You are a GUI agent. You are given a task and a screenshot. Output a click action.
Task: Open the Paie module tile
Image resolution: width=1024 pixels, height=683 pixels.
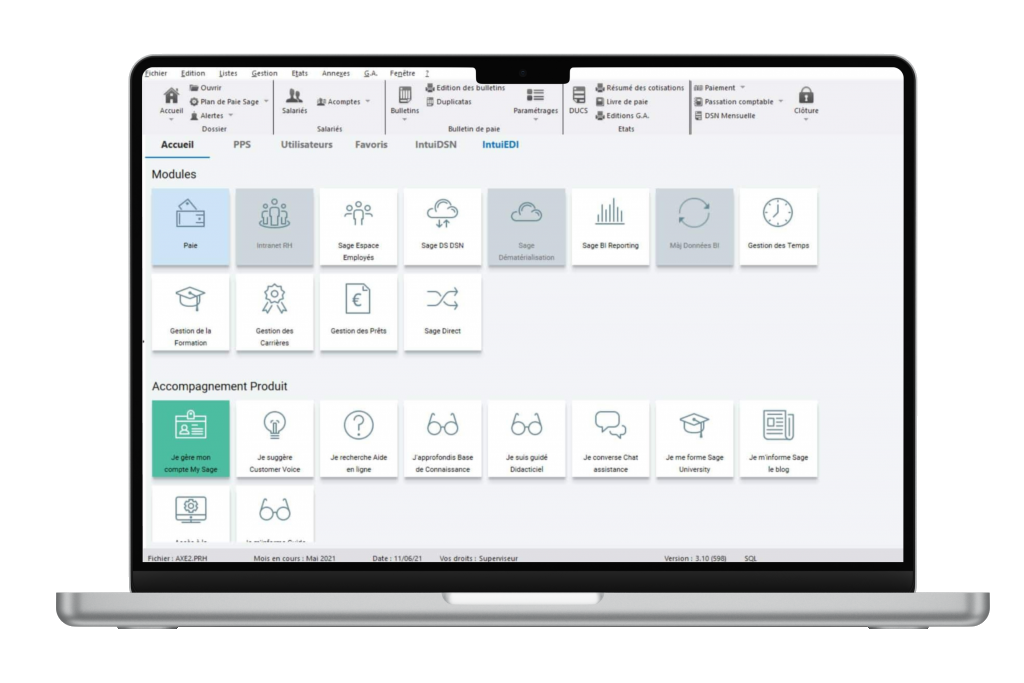pyautogui.click(x=190, y=227)
